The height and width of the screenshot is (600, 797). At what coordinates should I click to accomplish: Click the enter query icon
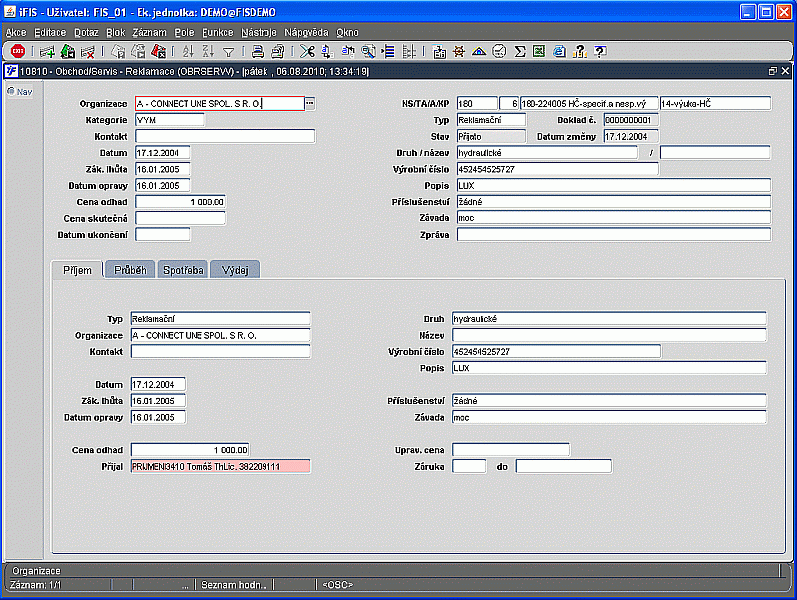[118, 51]
